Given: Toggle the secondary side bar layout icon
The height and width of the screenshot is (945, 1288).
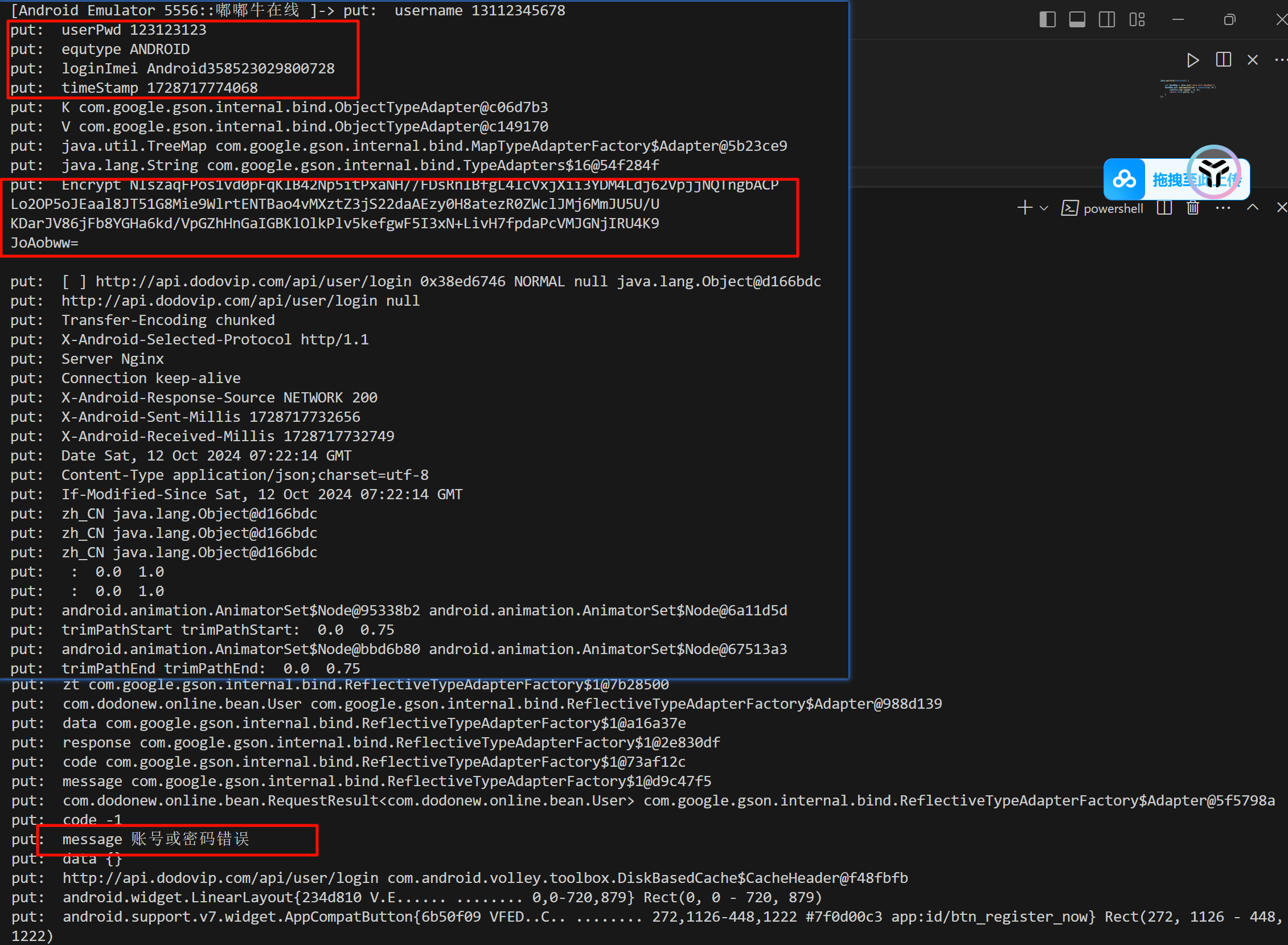Looking at the screenshot, I should [x=1106, y=19].
